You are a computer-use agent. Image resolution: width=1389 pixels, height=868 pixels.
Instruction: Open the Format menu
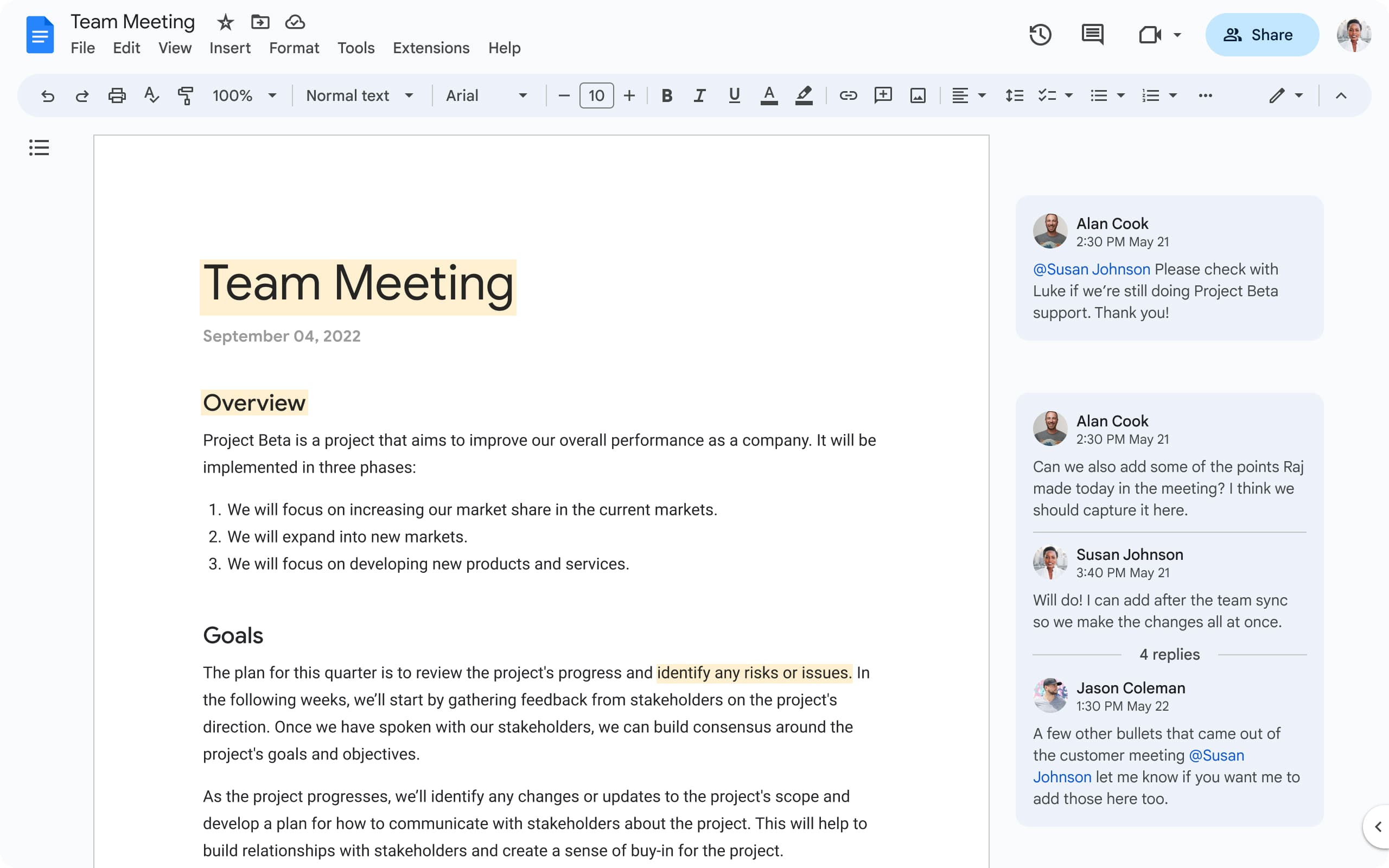[293, 47]
